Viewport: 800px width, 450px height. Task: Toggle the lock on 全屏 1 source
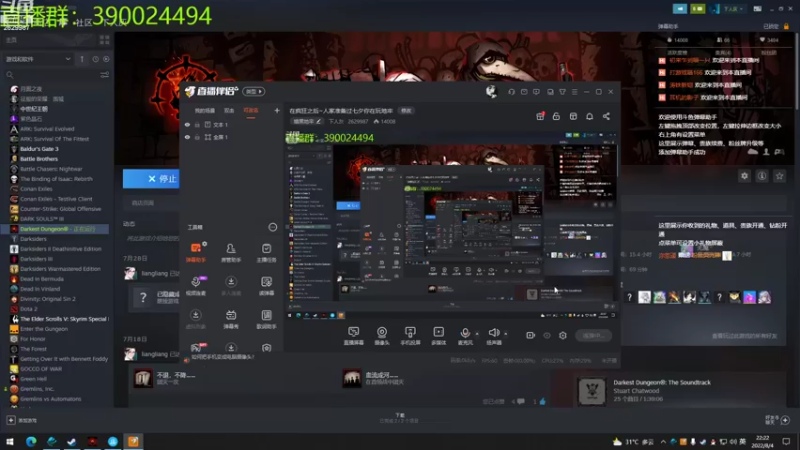(x=197, y=137)
